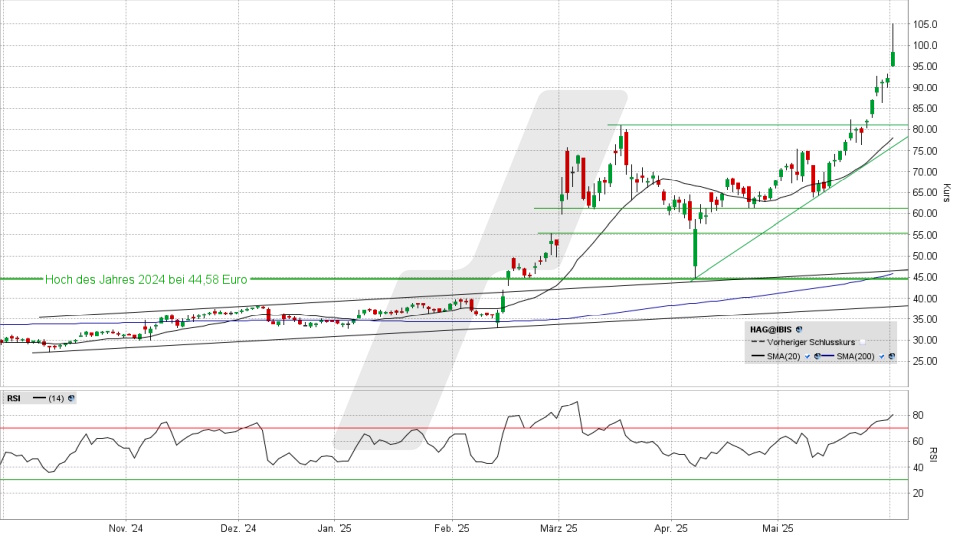Click the März '25 axis label
This screenshot has height=540, width=960.
click(559, 528)
